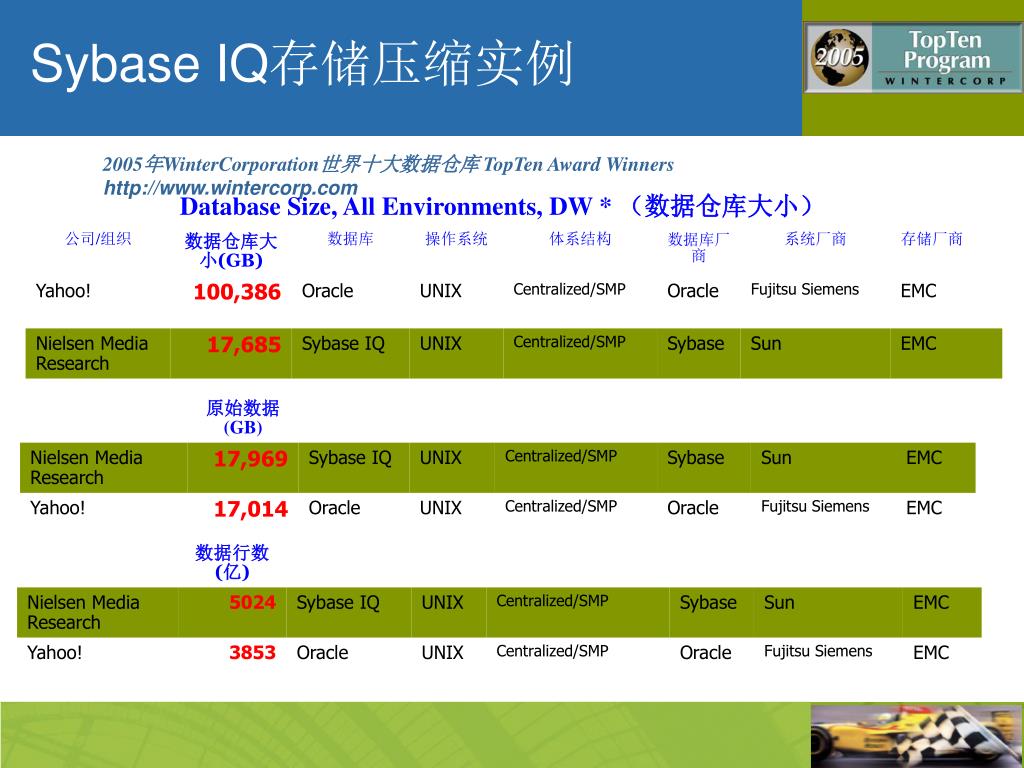
Task: Click the '体系结构' column header
Action: pyautogui.click(x=580, y=238)
